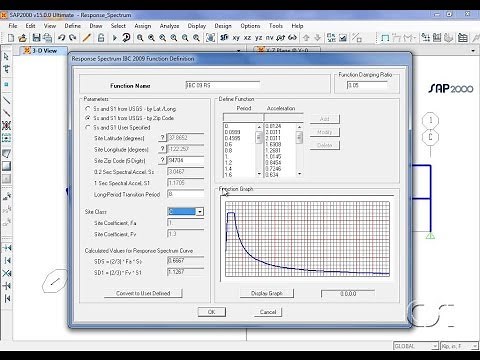Click the Run Analysis play icon
480x360 pixels.
tap(115, 38)
